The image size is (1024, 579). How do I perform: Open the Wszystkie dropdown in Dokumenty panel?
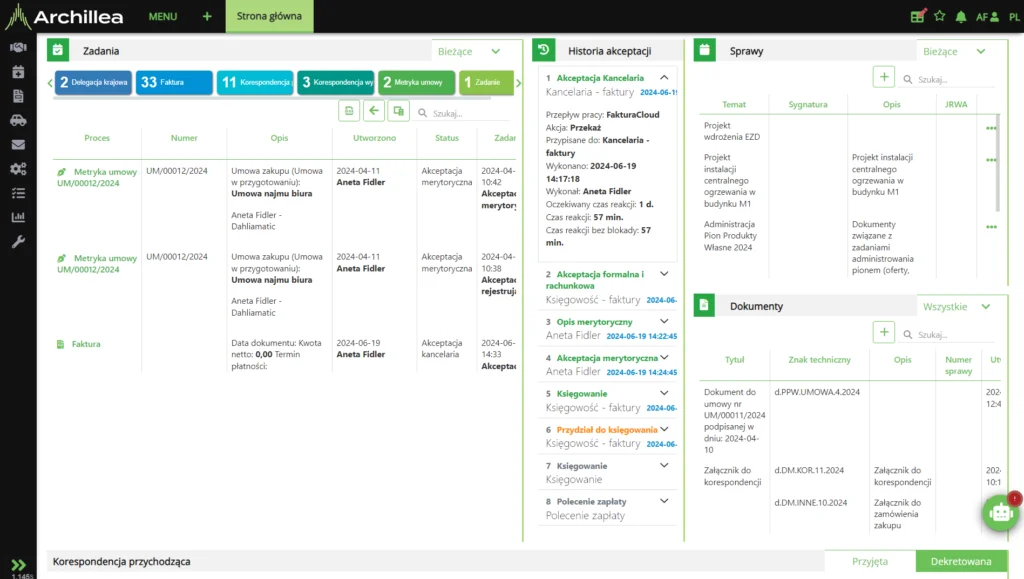point(956,306)
